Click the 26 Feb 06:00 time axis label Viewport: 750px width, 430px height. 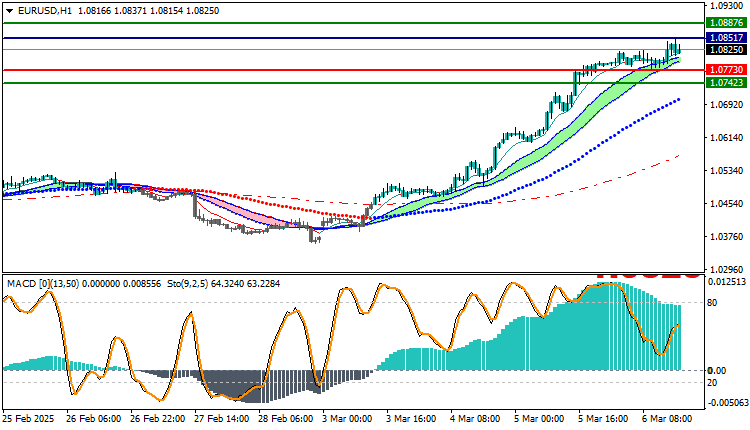click(x=93, y=419)
